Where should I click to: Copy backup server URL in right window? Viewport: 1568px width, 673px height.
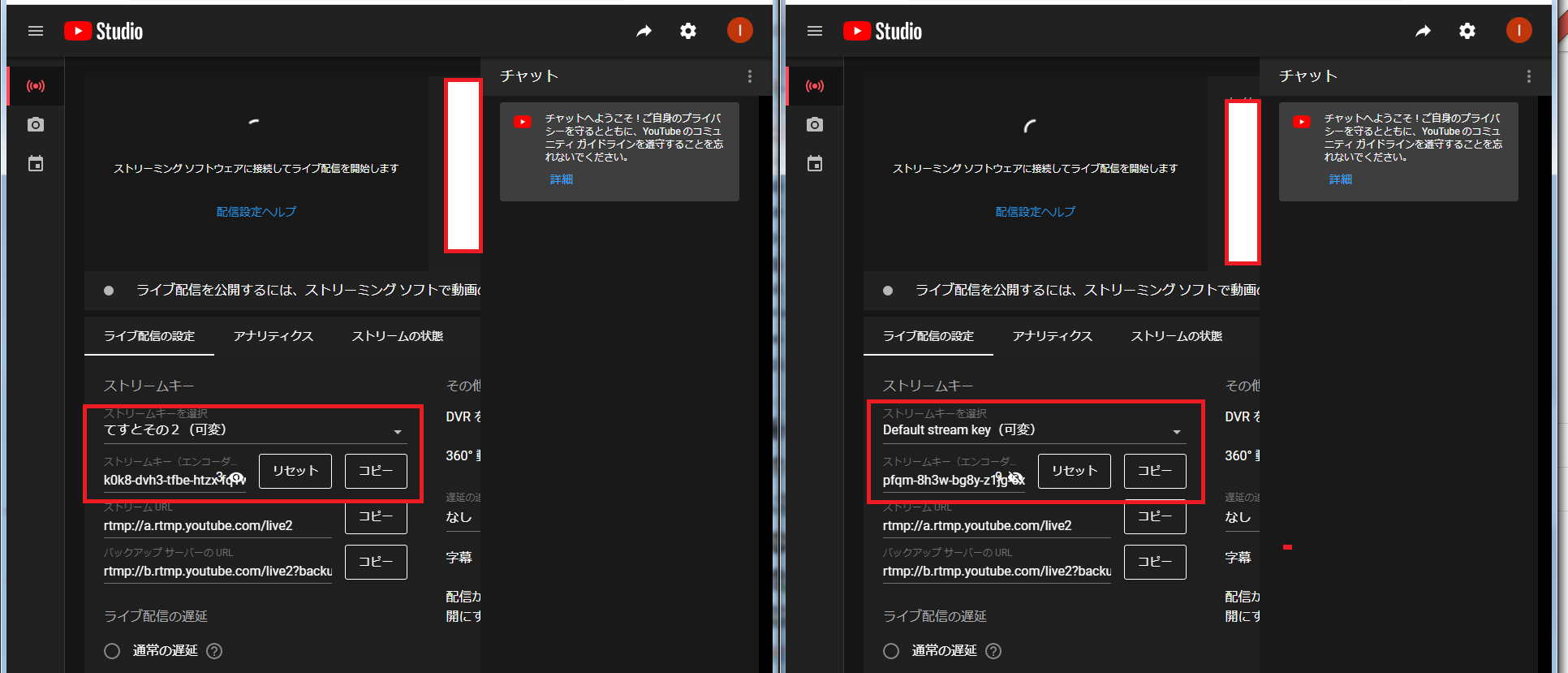pos(1155,562)
